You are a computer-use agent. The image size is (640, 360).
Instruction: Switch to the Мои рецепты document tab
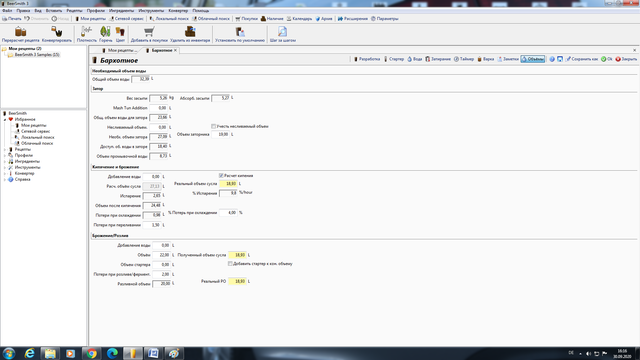120,50
